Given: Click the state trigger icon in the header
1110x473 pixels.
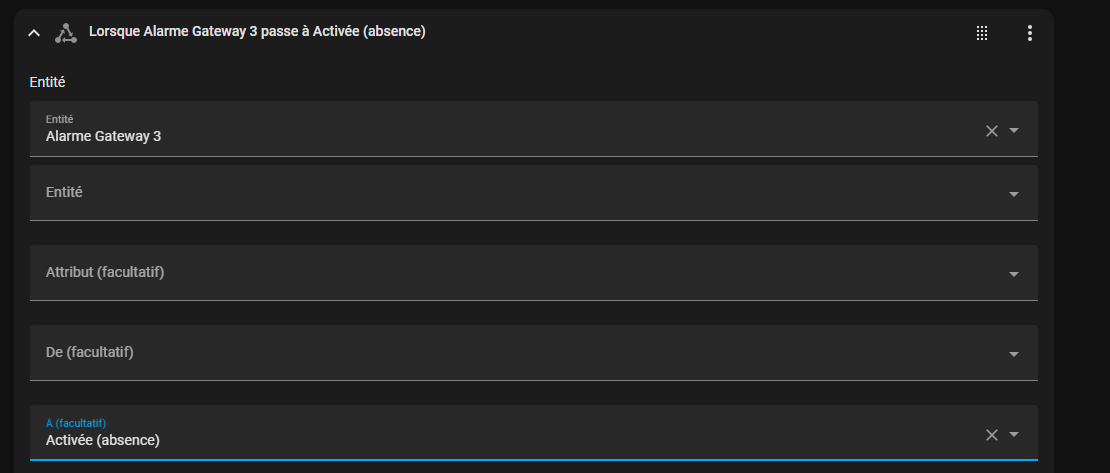Looking at the screenshot, I should pyautogui.click(x=66, y=33).
